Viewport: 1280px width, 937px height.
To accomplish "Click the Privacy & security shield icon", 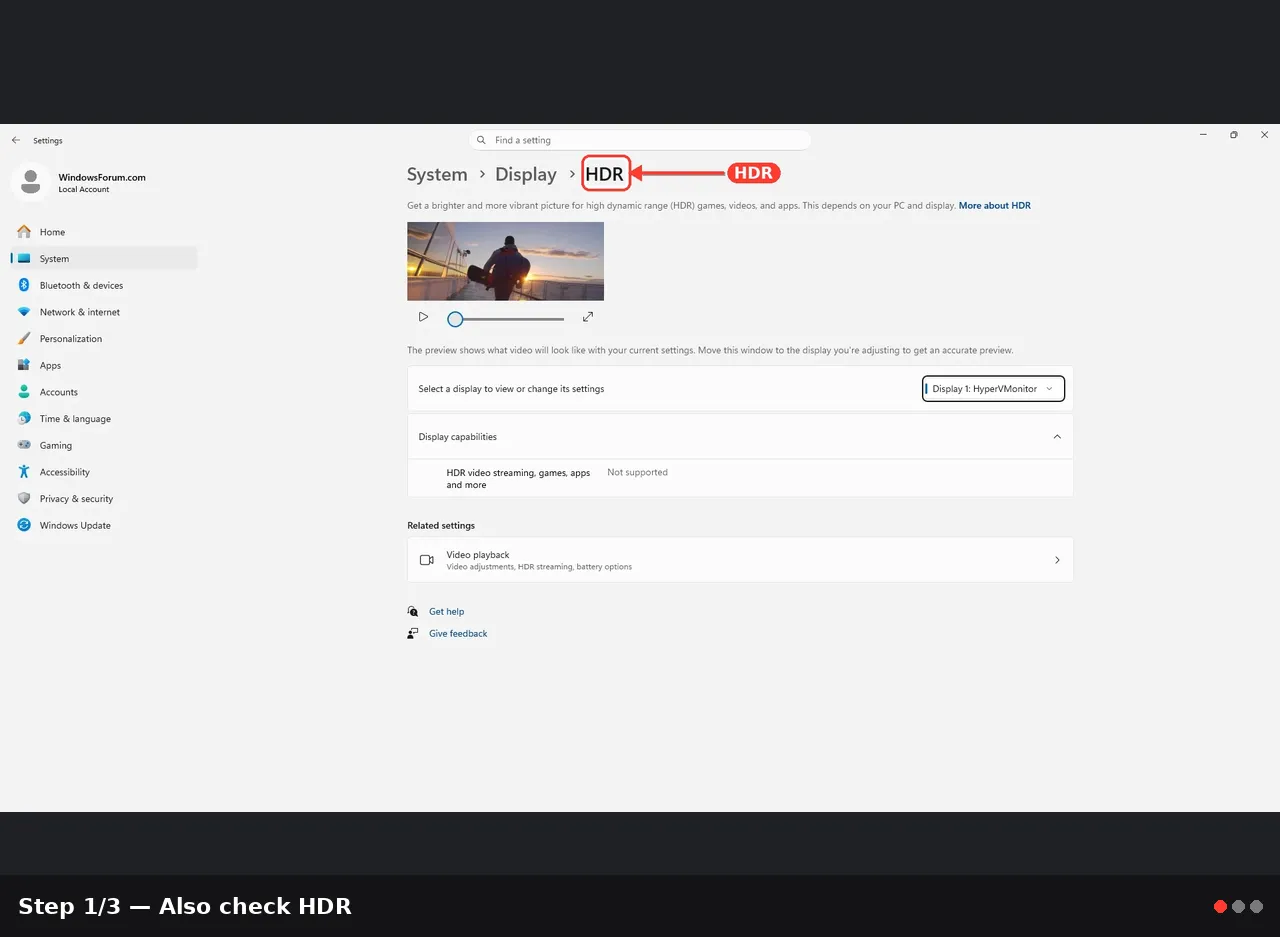I will (x=24, y=498).
